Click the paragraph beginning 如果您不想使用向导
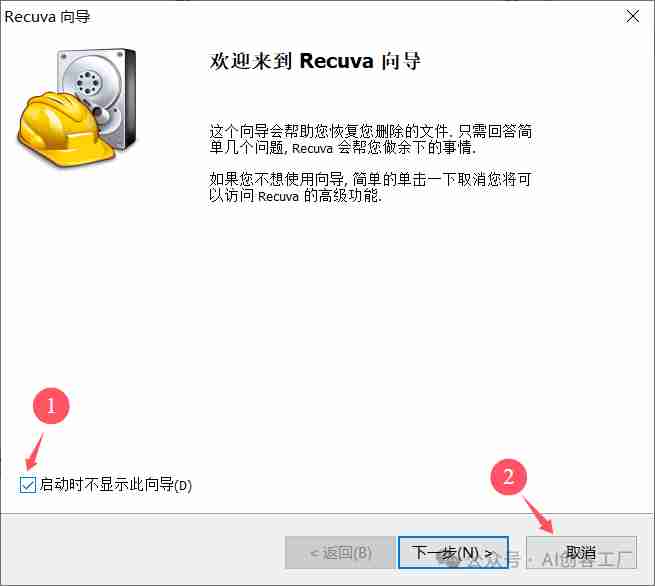Image resolution: width=655 pixels, height=586 pixels. [371, 187]
